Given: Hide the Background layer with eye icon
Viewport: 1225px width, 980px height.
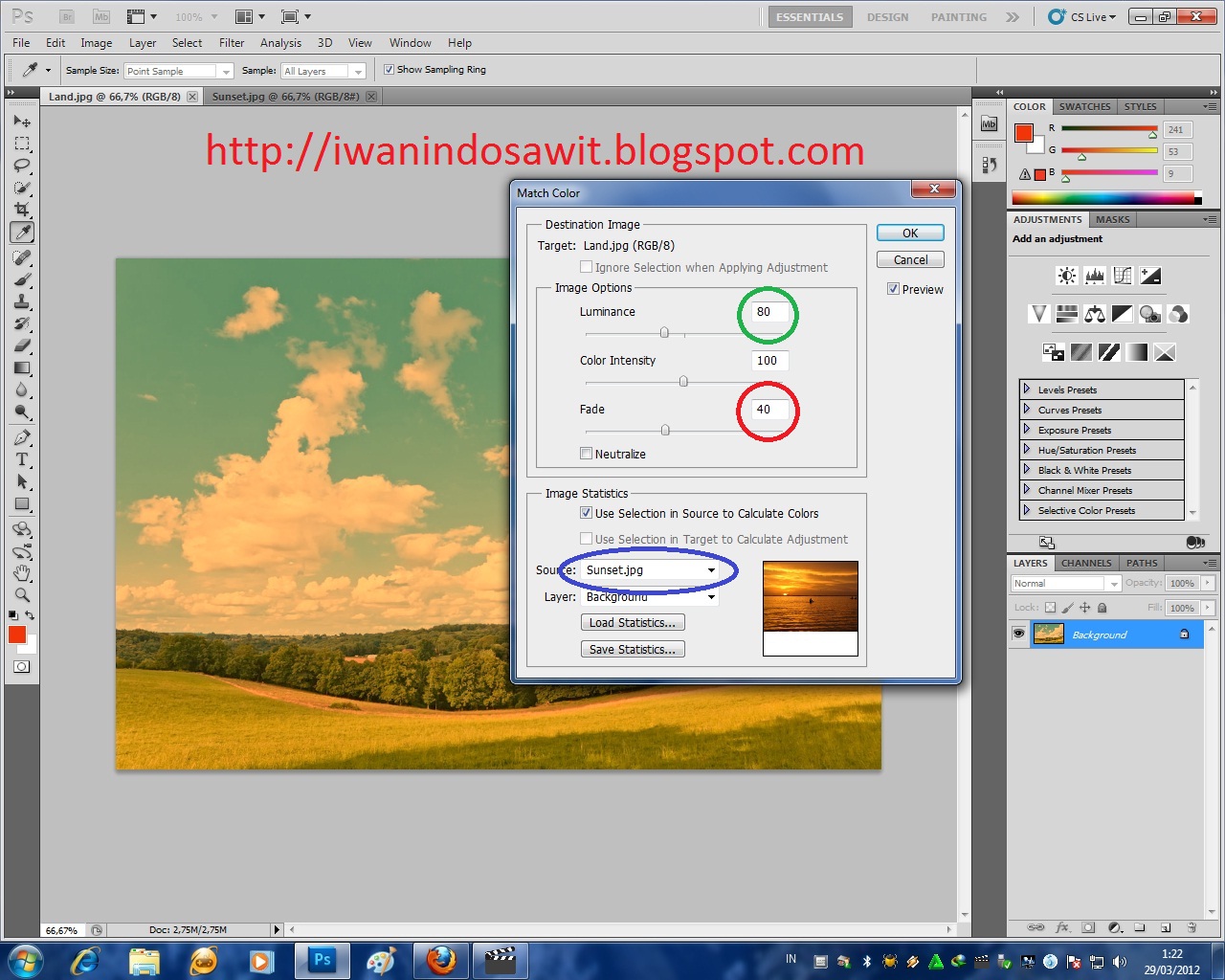Looking at the screenshot, I should click(x=1018, y=634).
